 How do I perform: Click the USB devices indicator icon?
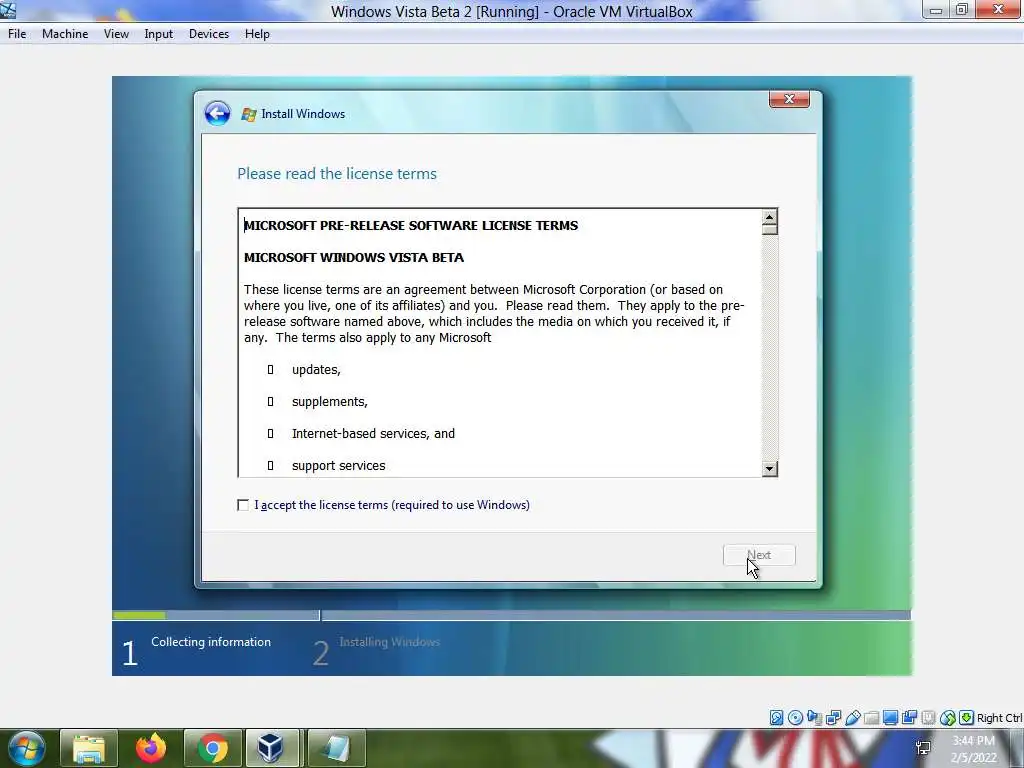(x=853, y=718)
